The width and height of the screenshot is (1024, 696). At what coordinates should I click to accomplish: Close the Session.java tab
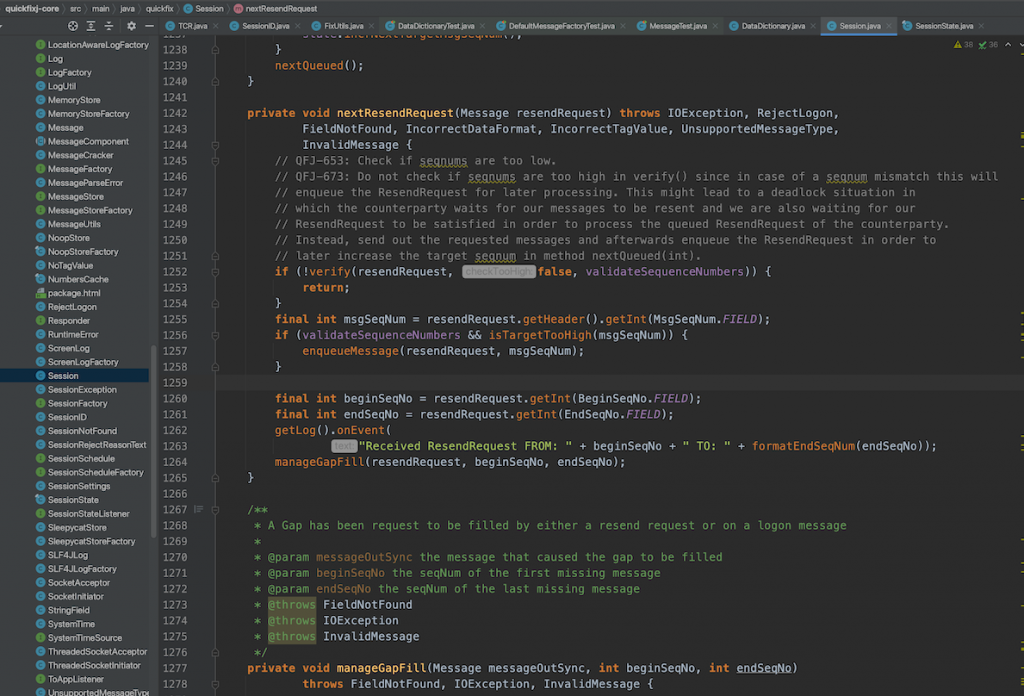889,26
